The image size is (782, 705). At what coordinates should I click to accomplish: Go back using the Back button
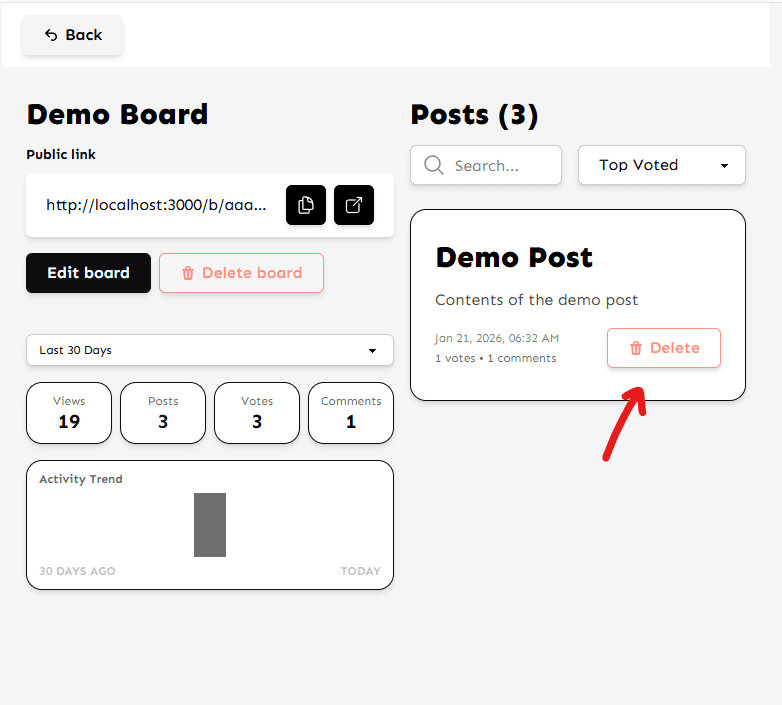coord(73,35)
